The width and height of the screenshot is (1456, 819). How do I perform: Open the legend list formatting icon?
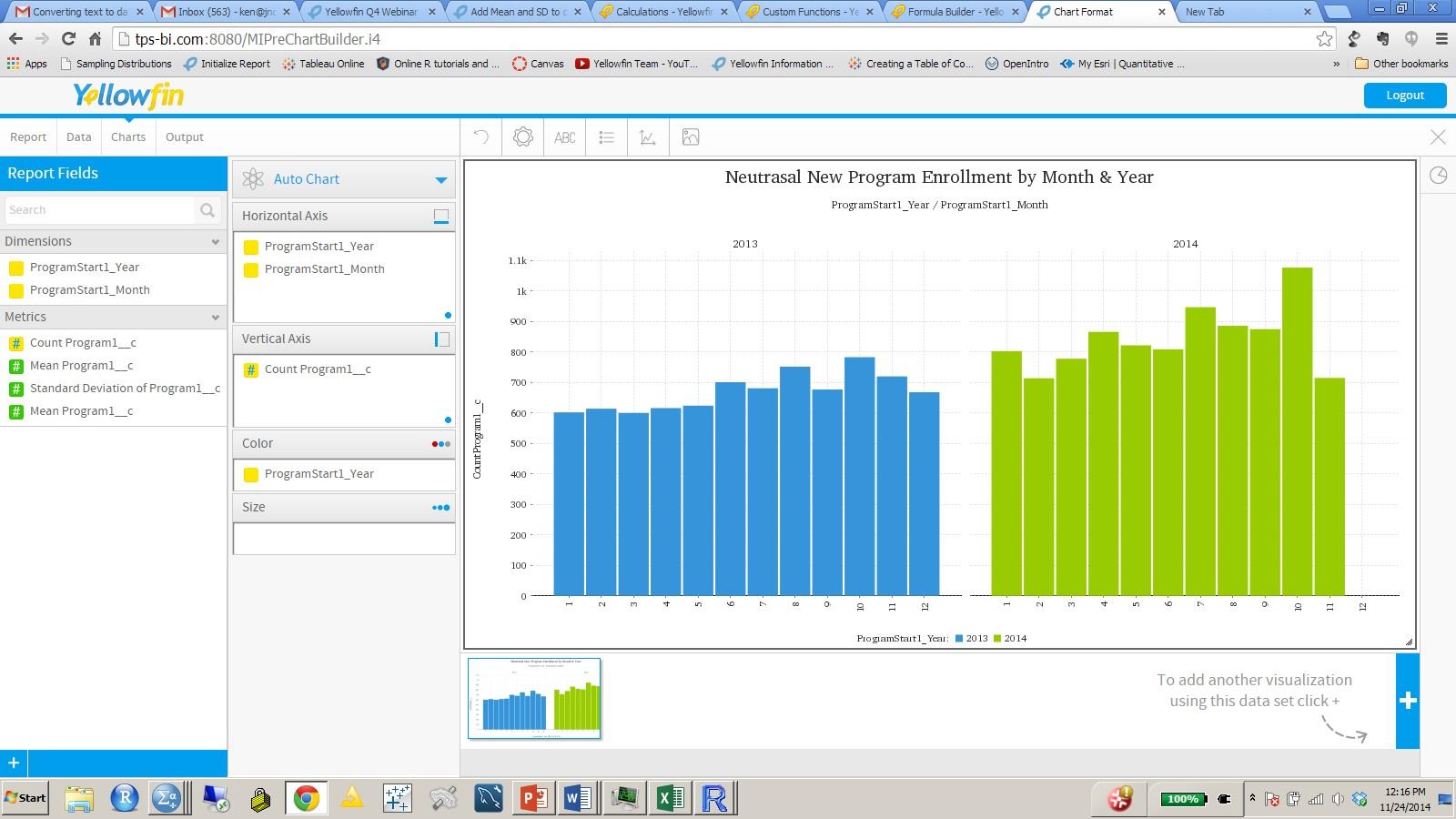(606, 137)
